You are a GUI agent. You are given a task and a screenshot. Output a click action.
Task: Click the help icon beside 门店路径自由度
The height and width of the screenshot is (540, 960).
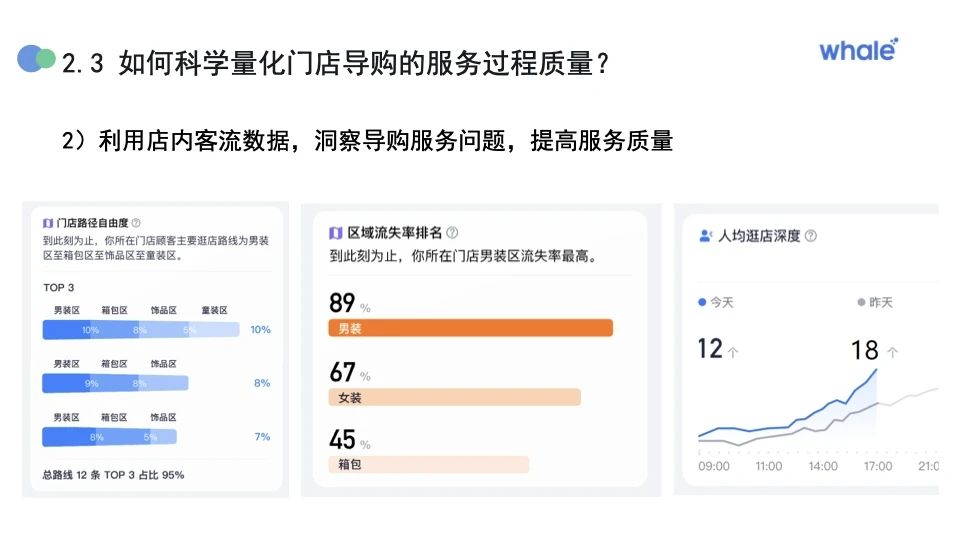(136, 223)
